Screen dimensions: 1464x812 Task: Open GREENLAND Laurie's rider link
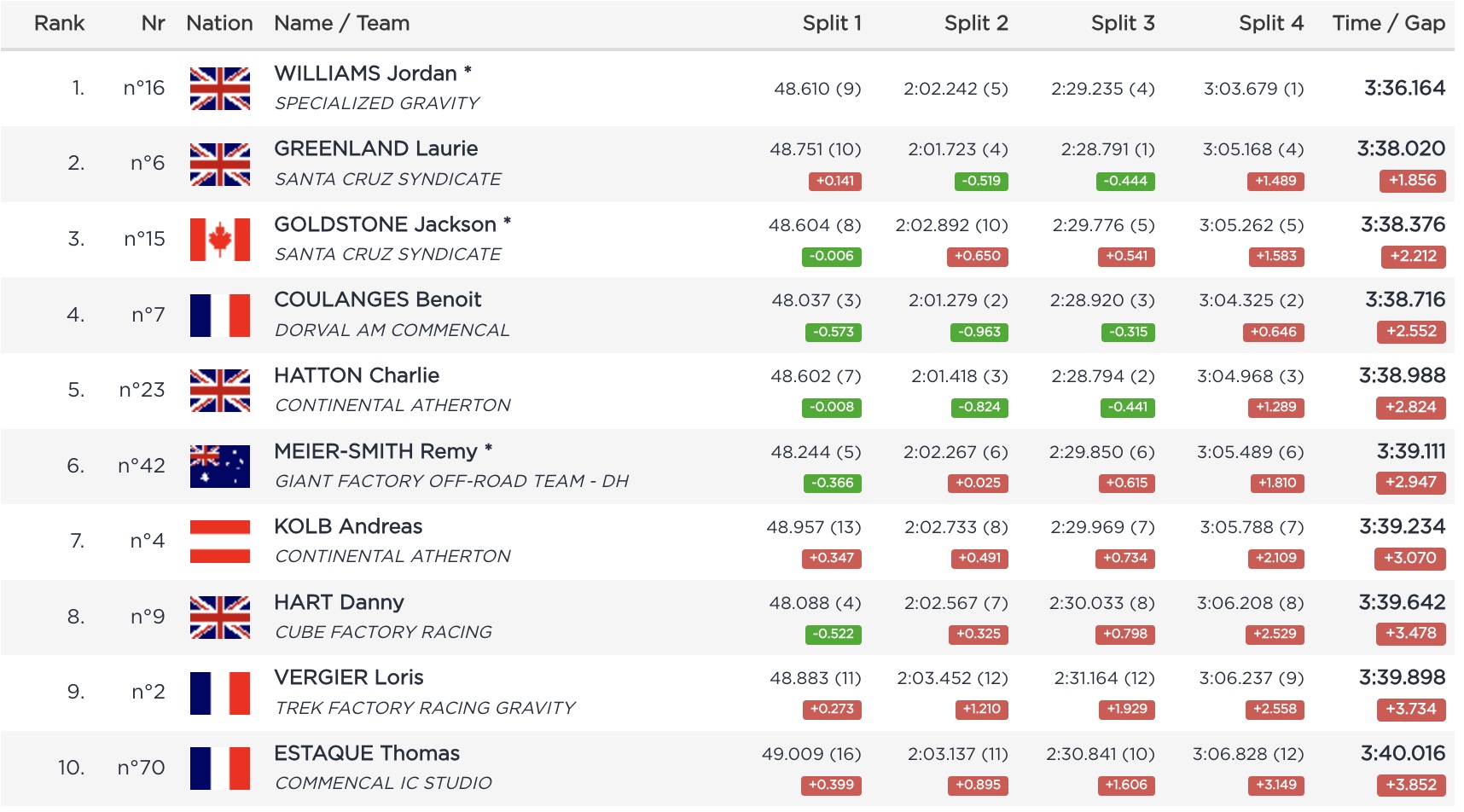(x=375, y=148)
